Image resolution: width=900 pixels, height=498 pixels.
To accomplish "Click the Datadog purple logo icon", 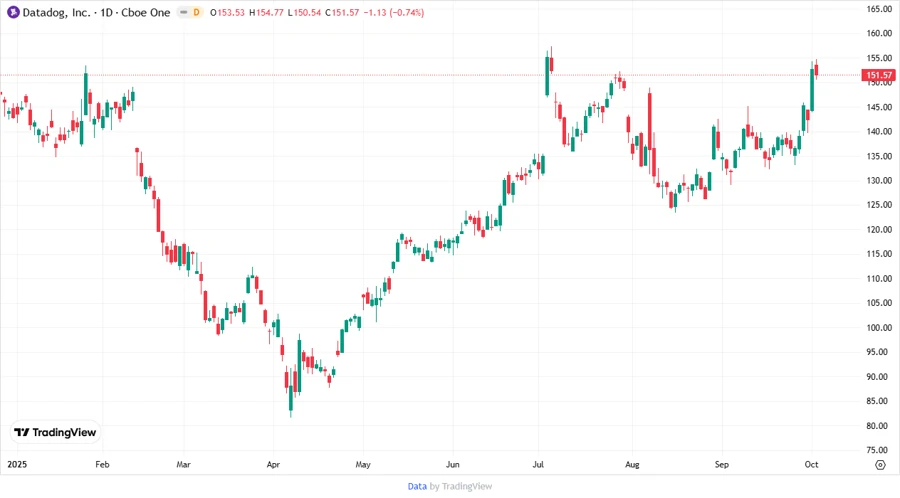I will point(13,12).
